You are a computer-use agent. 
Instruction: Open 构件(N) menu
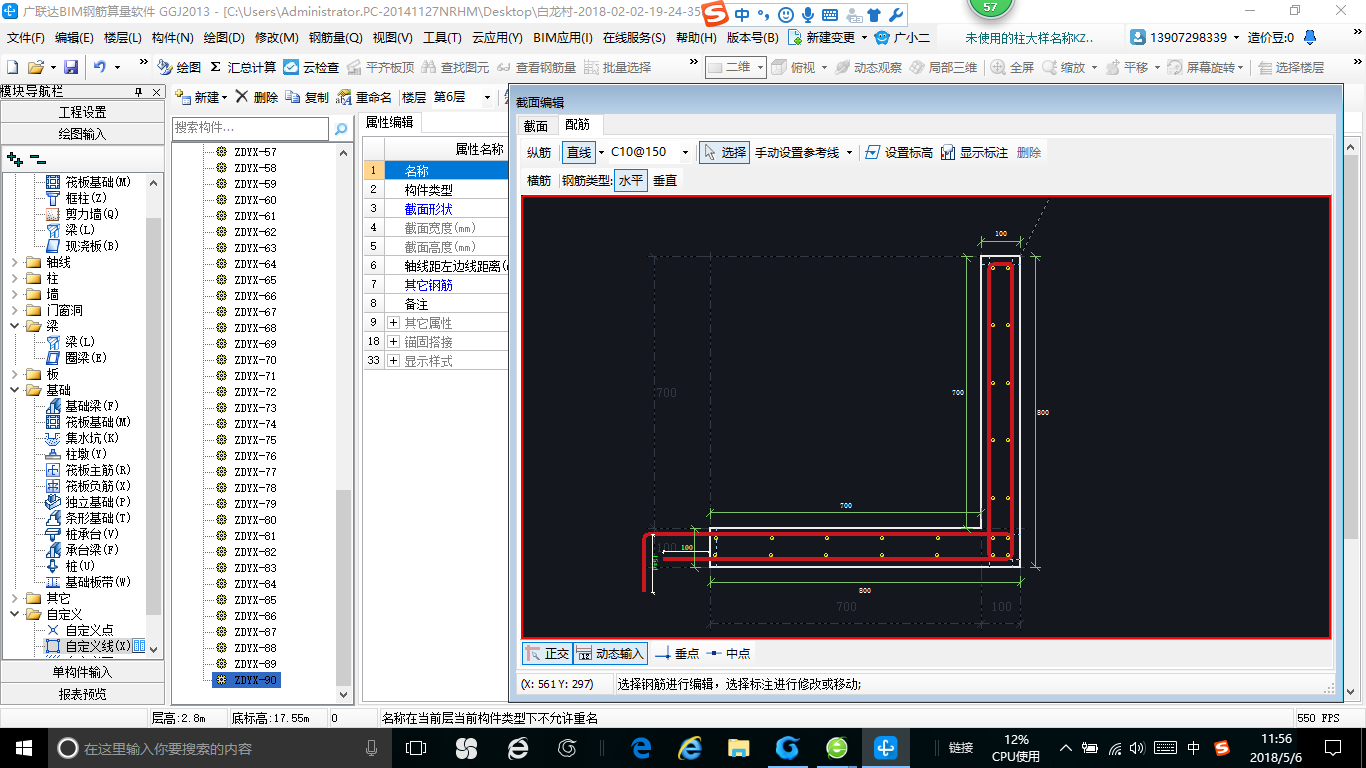tap(173, 38)
